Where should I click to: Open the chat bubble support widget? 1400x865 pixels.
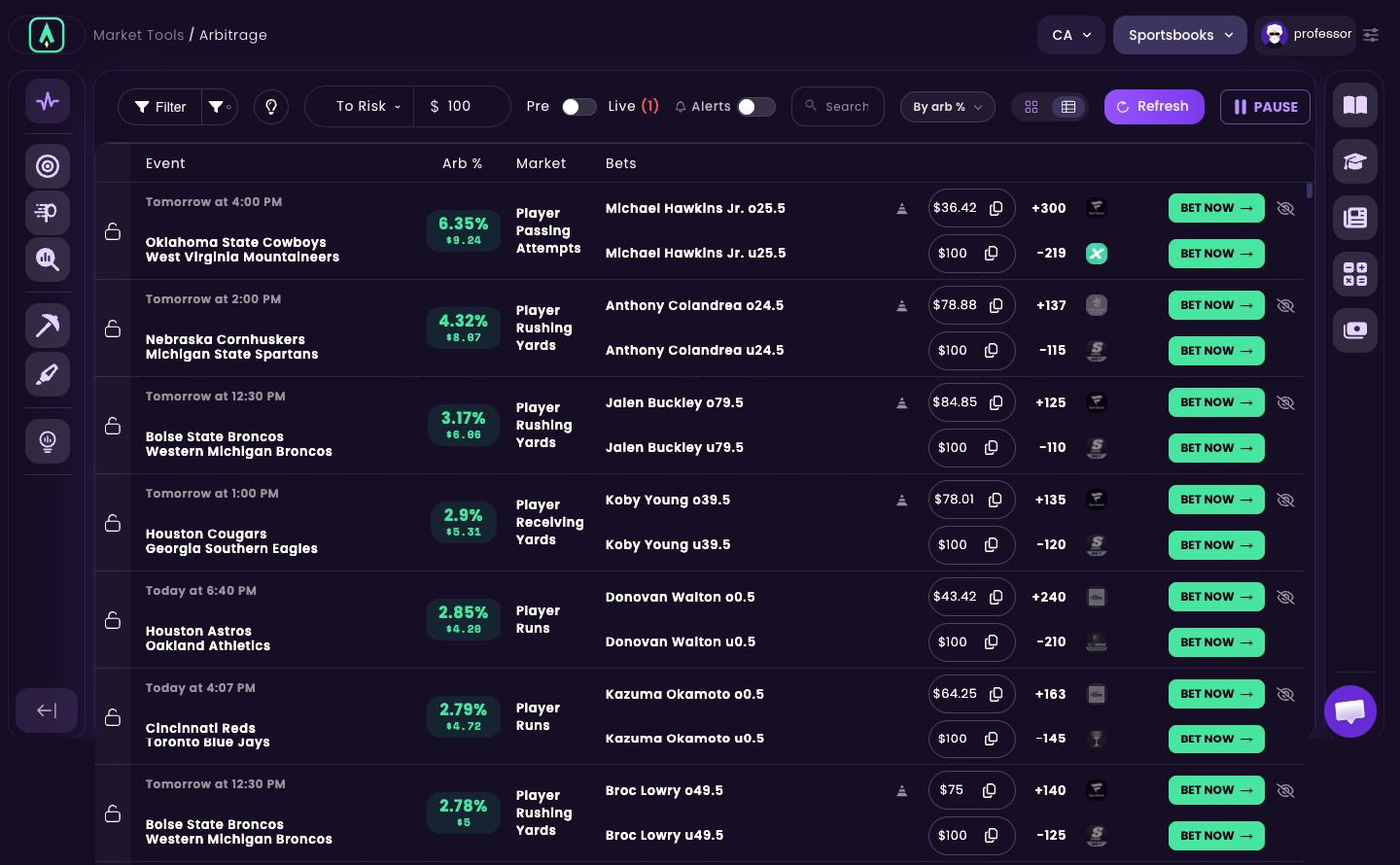pos(1350,711)
